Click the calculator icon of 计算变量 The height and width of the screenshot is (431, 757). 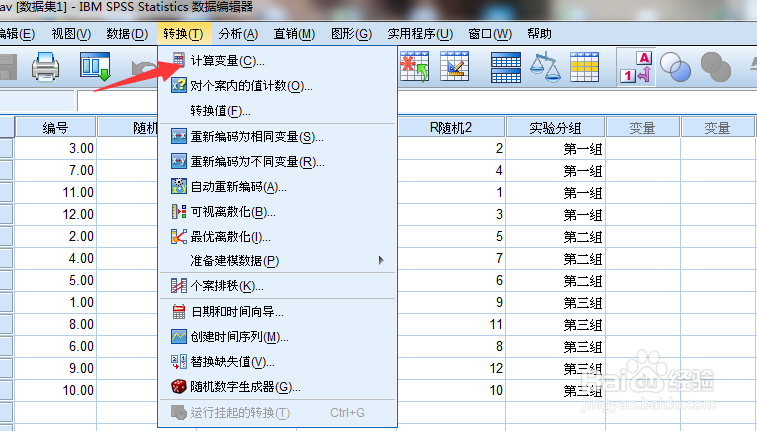click(x=179, y=60)
